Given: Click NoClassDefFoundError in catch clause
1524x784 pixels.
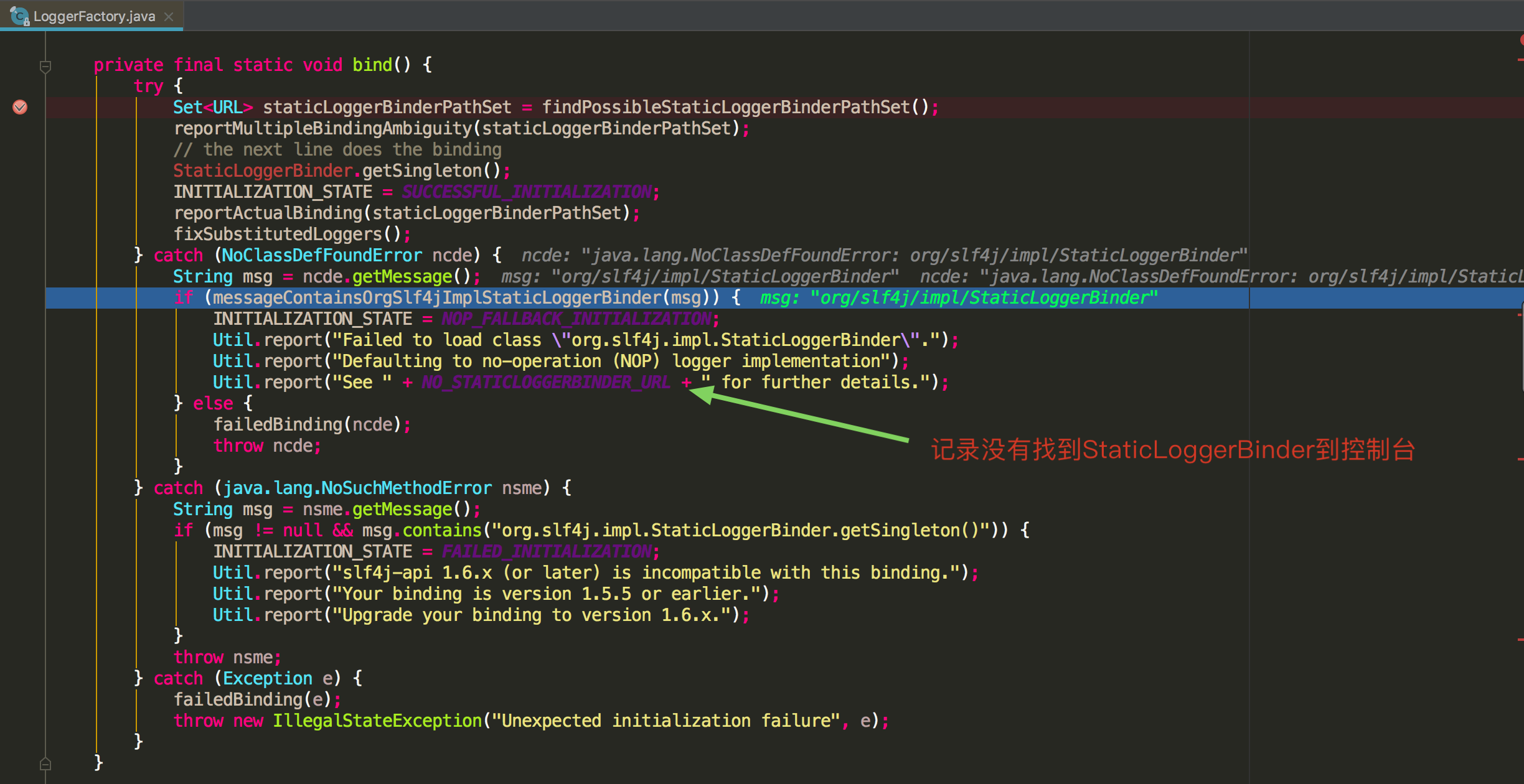Looking at the screenshot, I should tap(322, 255).
